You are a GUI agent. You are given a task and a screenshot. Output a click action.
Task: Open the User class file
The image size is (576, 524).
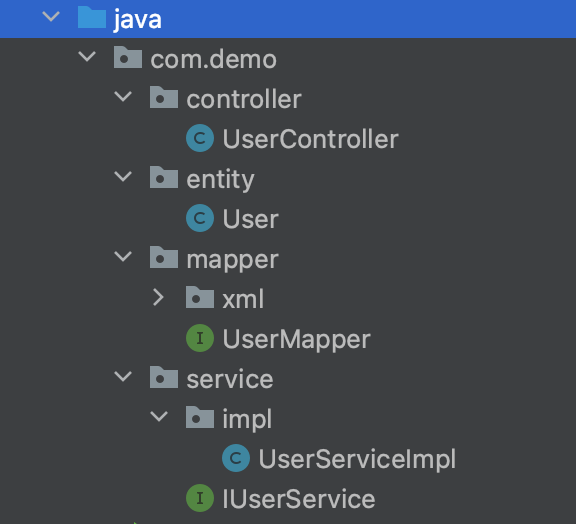click(x=251, y=219)
